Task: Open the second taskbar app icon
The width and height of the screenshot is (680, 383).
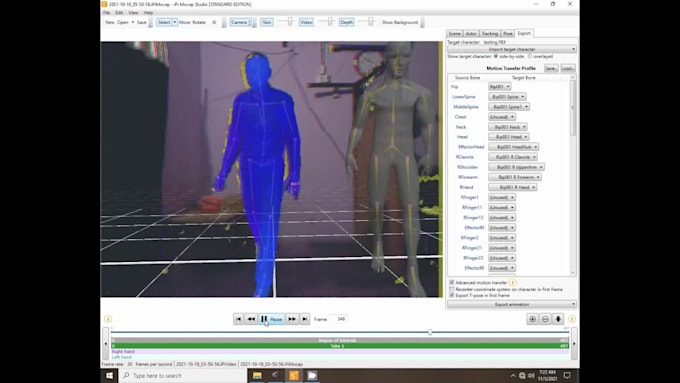Action: [275, 376]
